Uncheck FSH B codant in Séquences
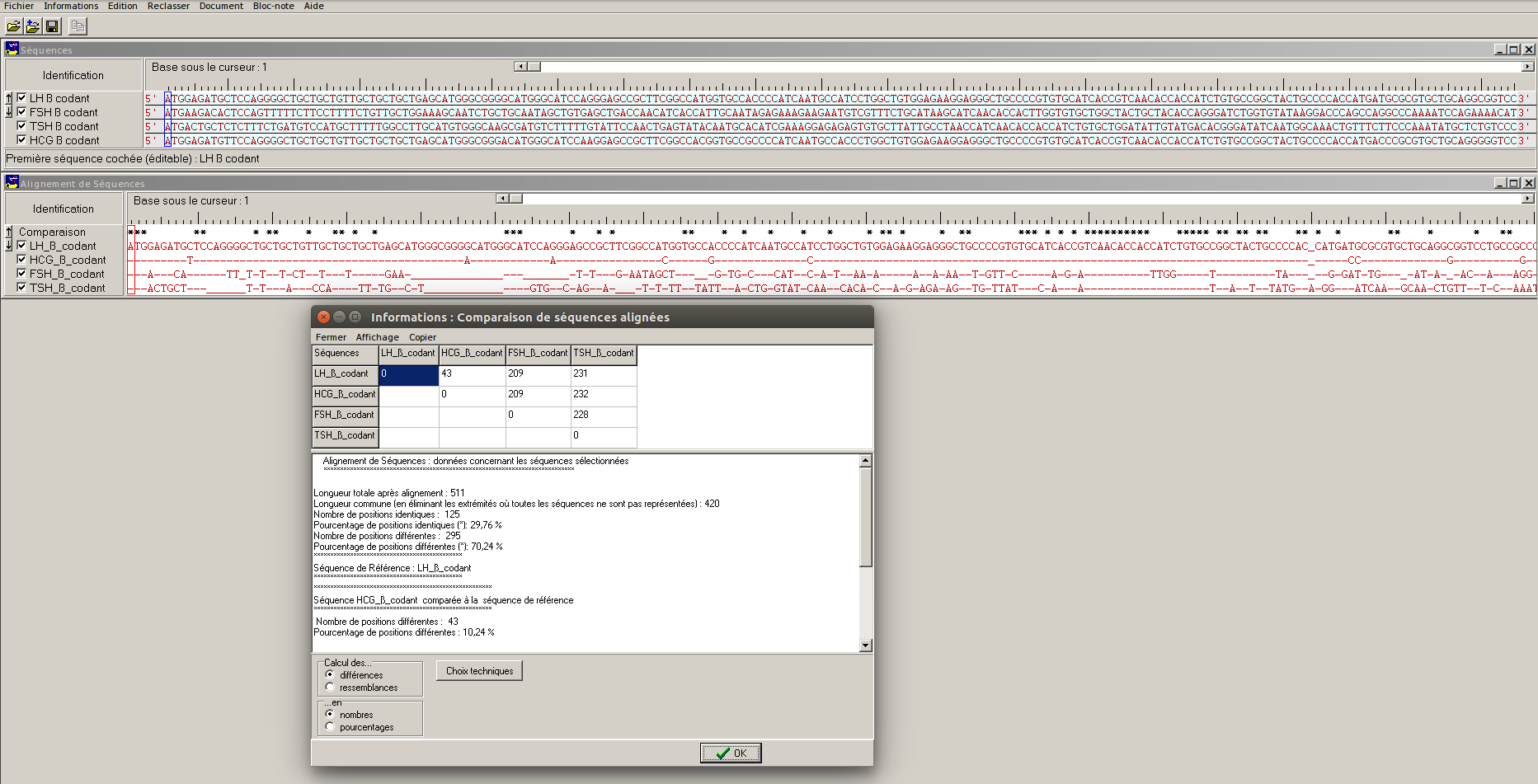This screenshot has width=1538, height=784. [x=21, y=112]
